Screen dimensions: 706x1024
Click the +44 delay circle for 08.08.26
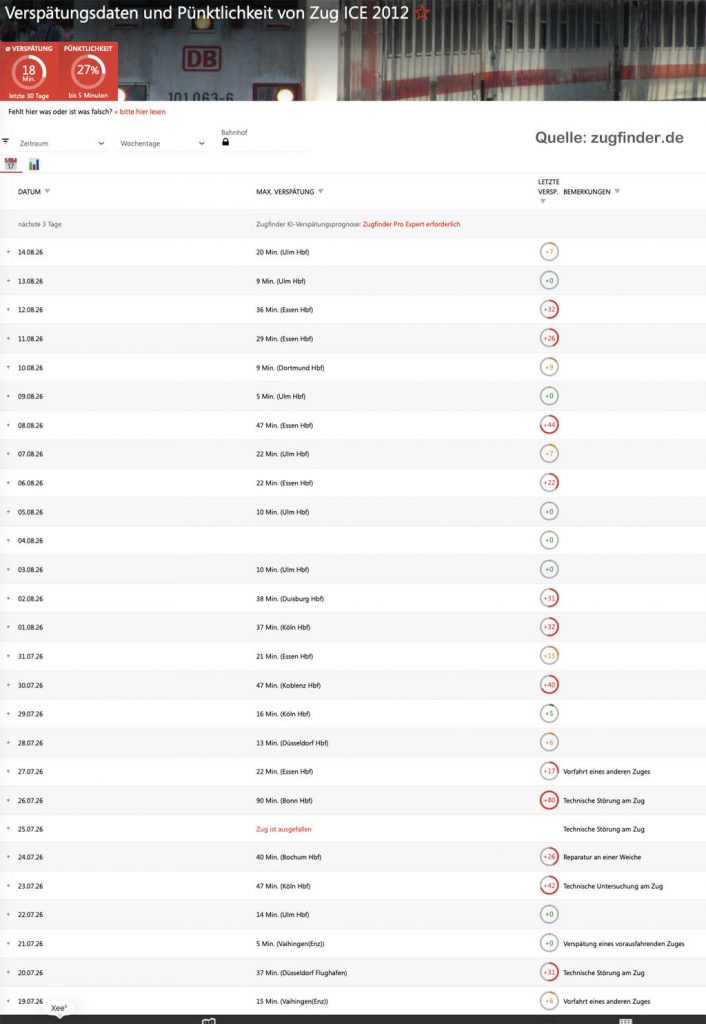point(549,425)
